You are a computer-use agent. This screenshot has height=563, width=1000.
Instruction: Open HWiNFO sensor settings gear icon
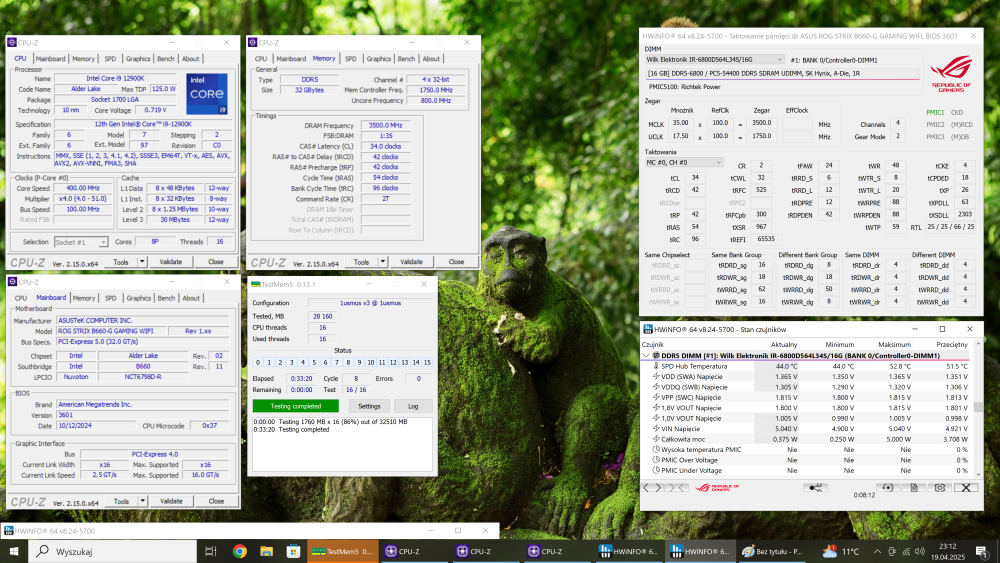[x=940, y=487]
